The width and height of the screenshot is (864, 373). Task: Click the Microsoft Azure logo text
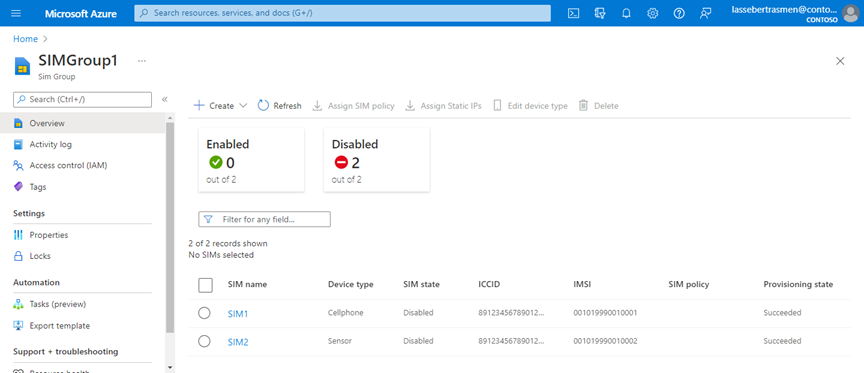coord(80,13)
